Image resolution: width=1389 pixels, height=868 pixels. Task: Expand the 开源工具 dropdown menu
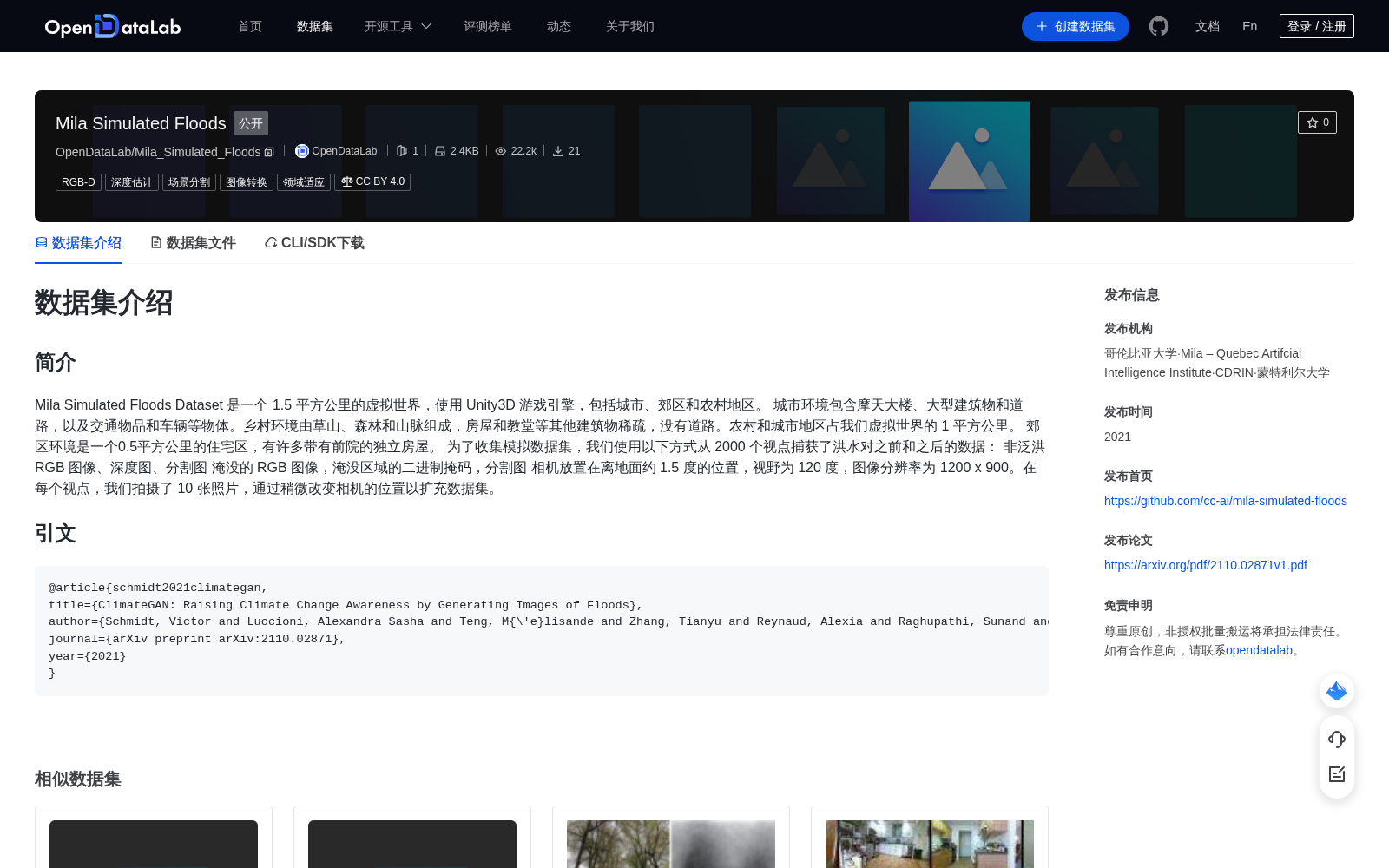tap(398, 26)
